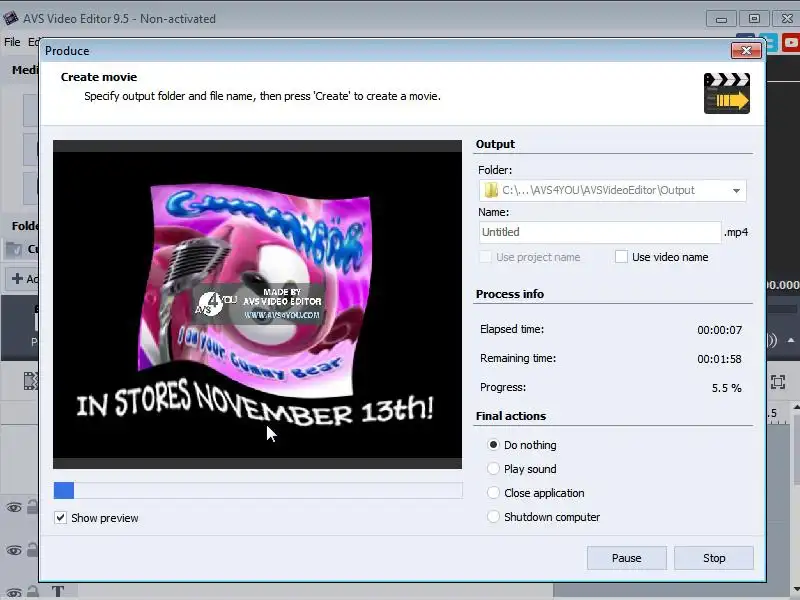
Task: Choose Close application final action
Action: click(x=493, y=493)
